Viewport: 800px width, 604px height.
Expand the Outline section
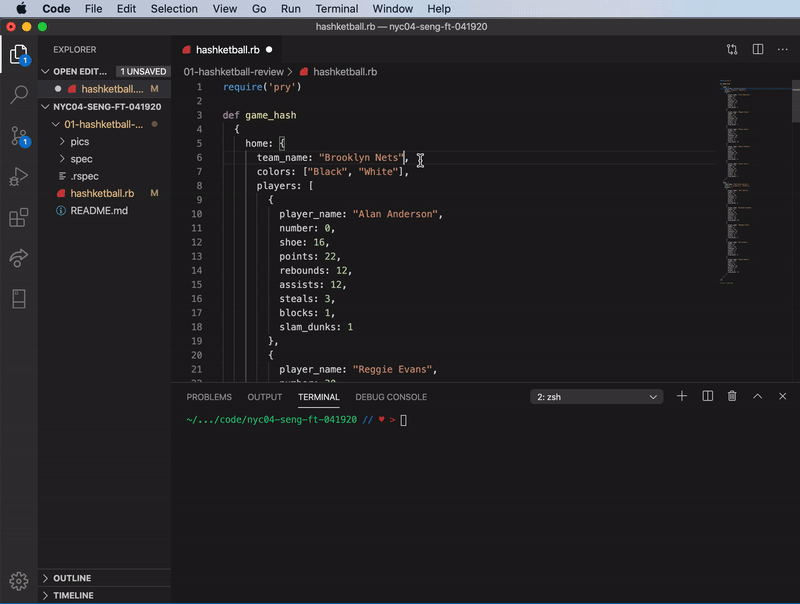pos(45,578)
